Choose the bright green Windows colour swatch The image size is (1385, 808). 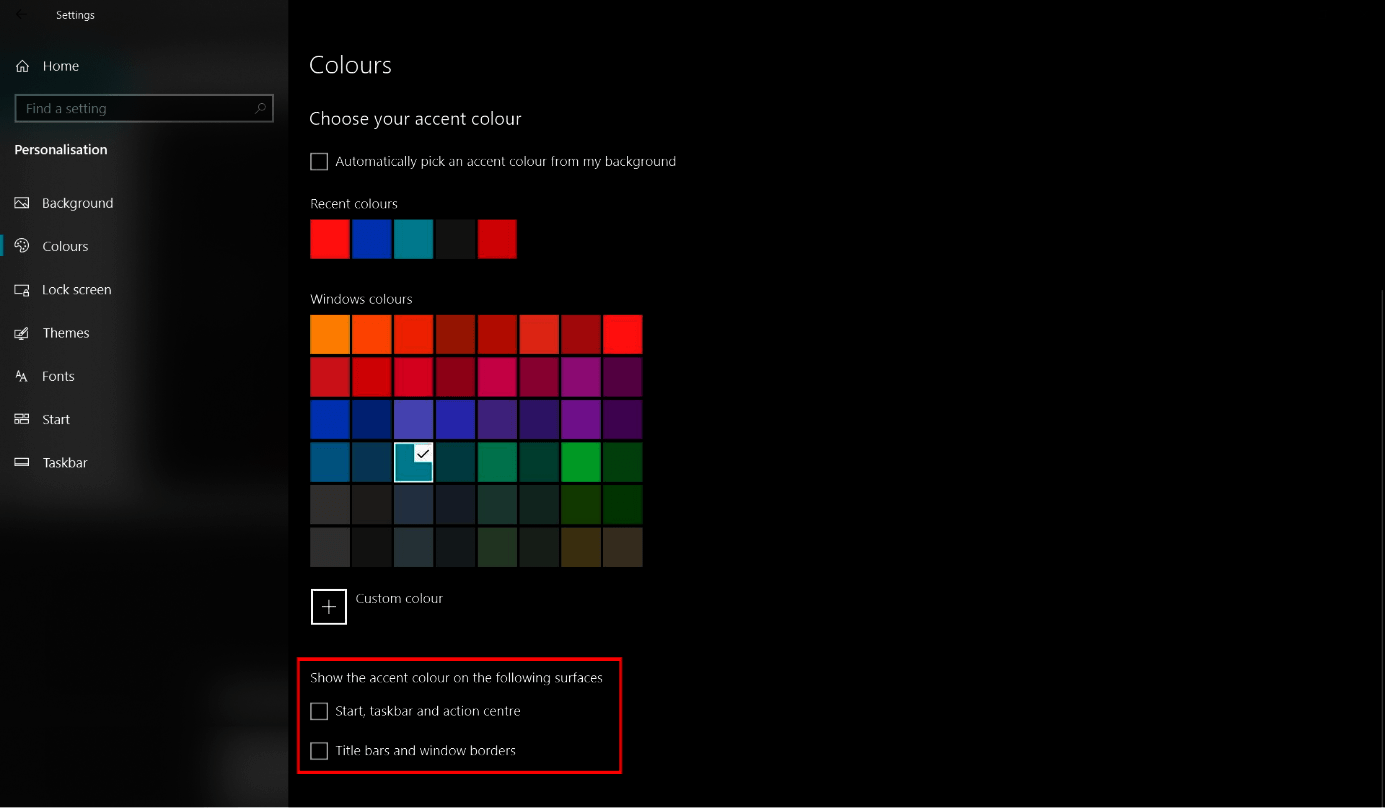coord(581,461)
